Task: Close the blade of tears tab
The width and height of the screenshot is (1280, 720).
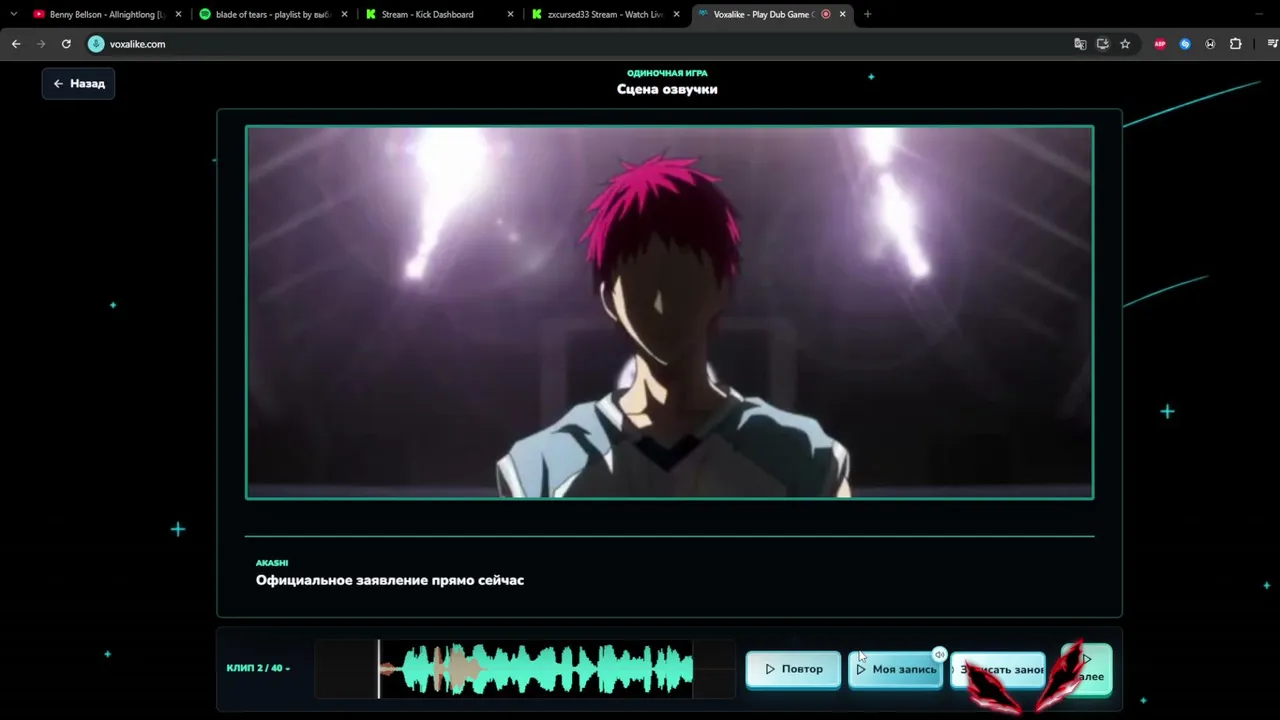Action: (345, 14)
